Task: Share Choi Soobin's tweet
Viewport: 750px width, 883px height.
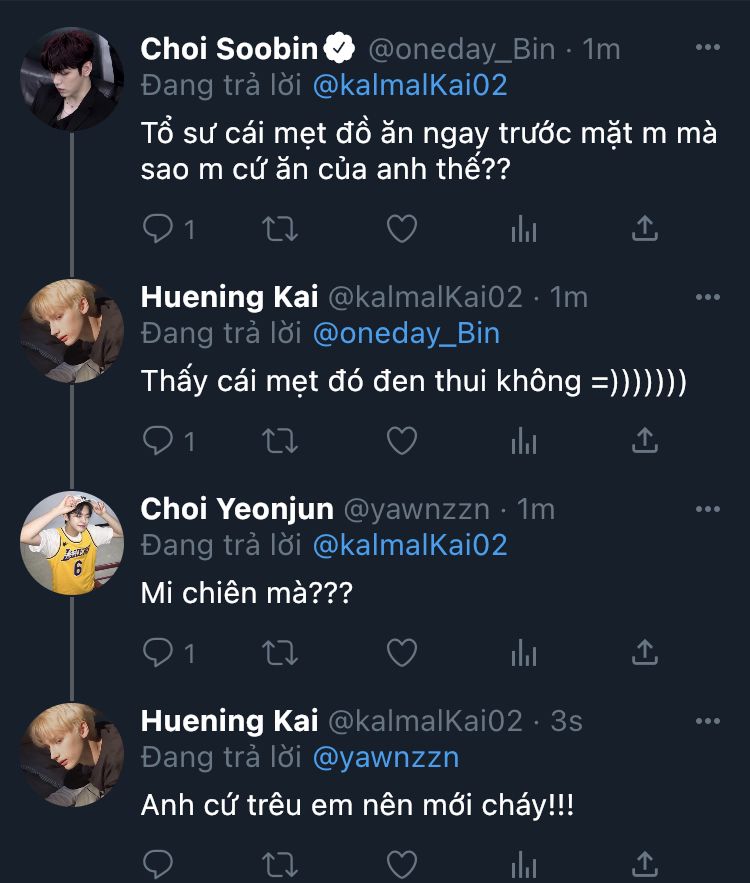Action: tap(645, 229)
